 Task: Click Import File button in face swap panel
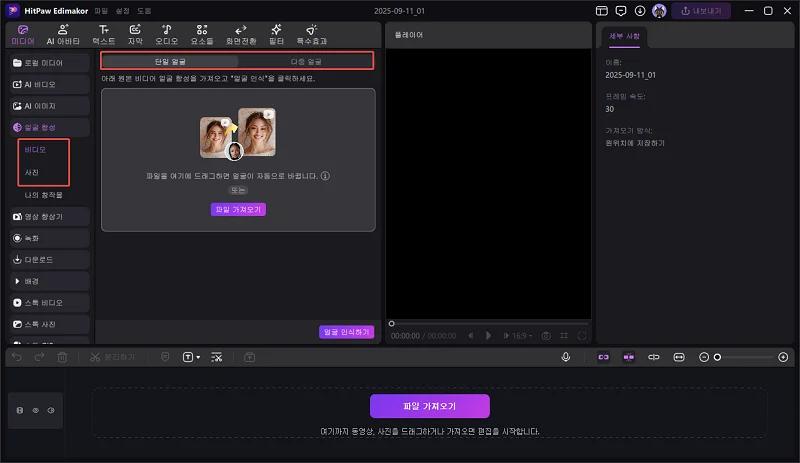tap(238, 209)
